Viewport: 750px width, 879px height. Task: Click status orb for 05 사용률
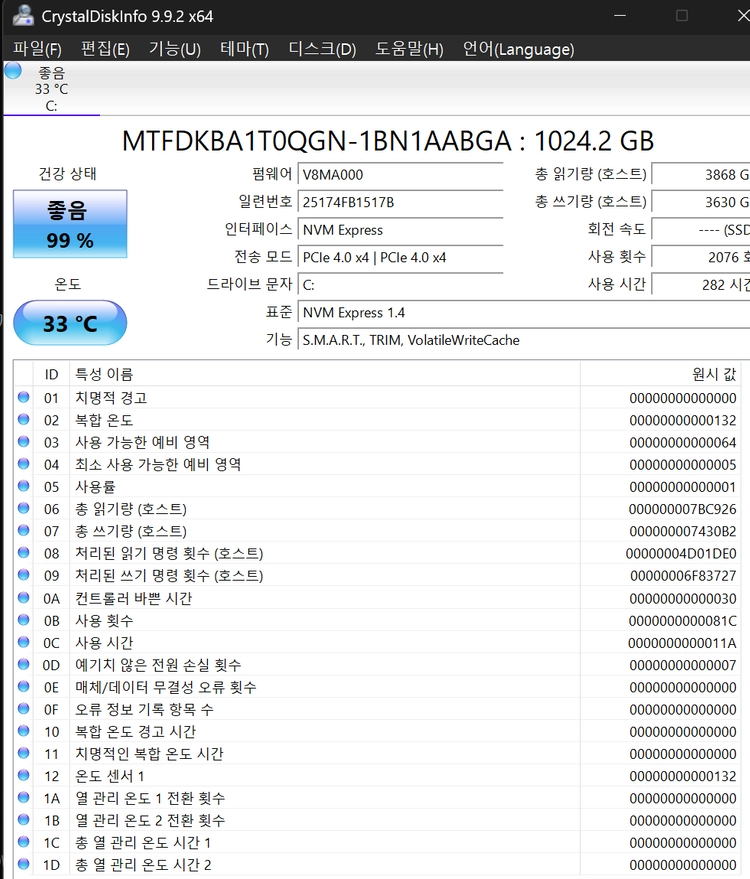(24, 486)
